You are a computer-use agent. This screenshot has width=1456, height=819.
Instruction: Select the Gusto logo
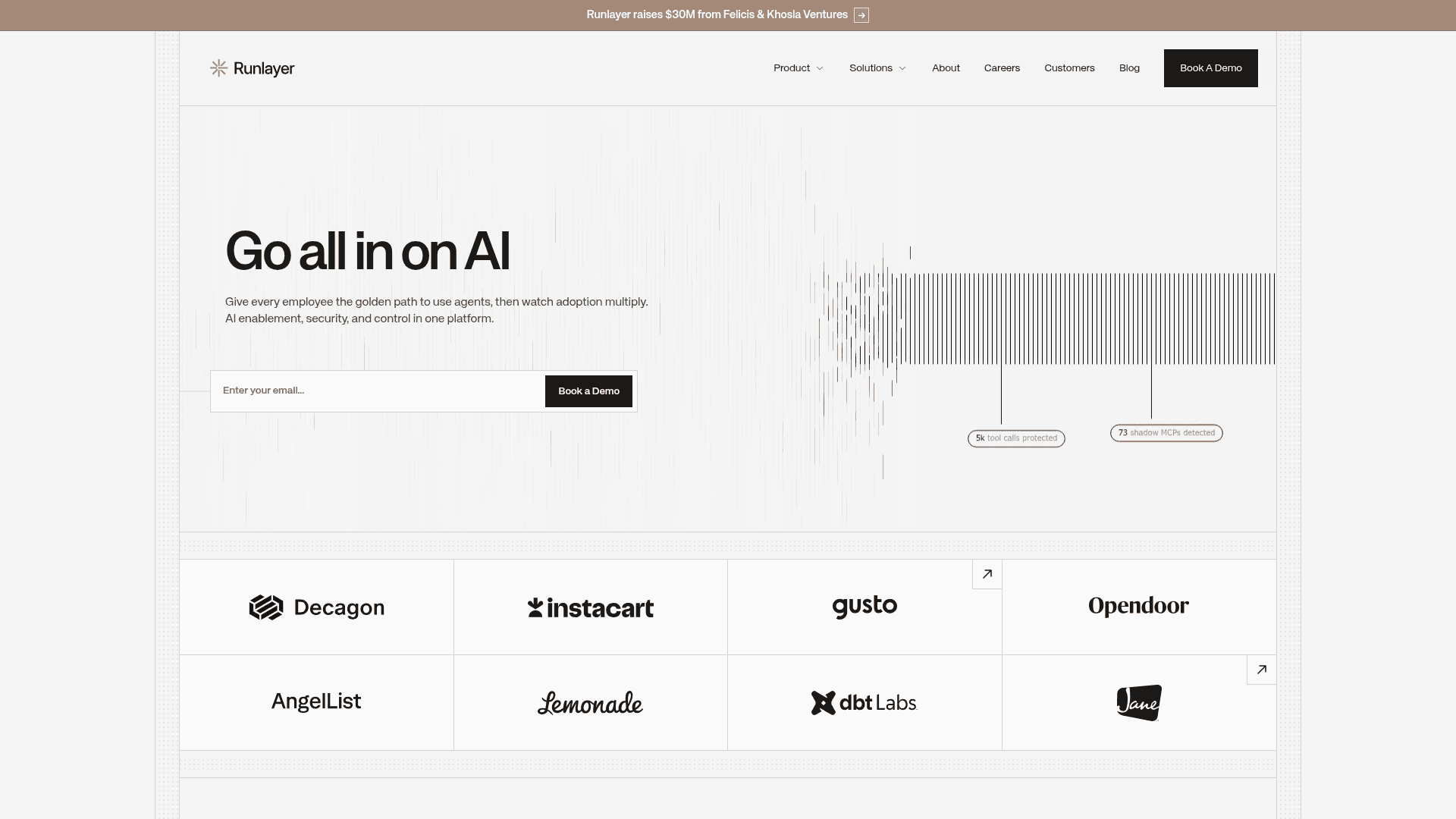click(864, 607)
